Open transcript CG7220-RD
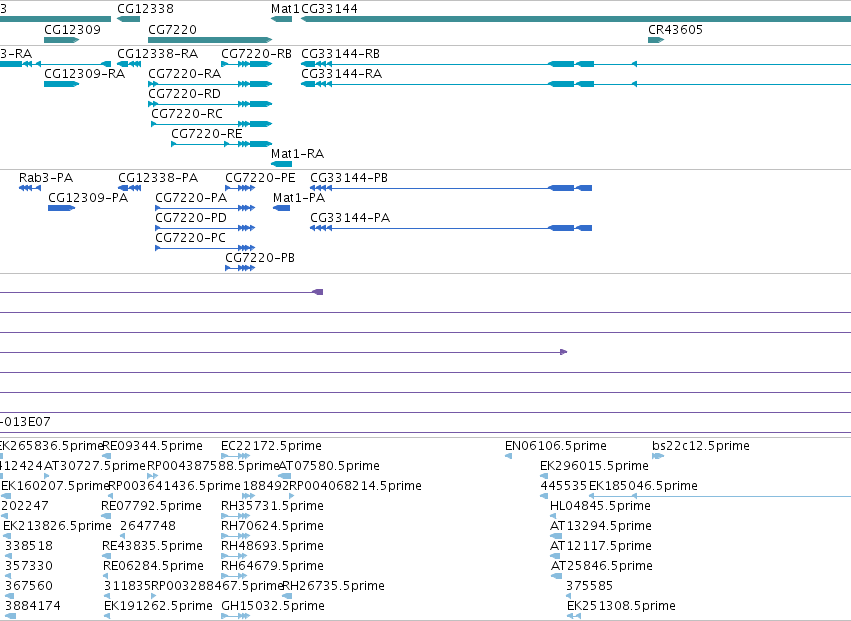 click(x=185, y=93)
